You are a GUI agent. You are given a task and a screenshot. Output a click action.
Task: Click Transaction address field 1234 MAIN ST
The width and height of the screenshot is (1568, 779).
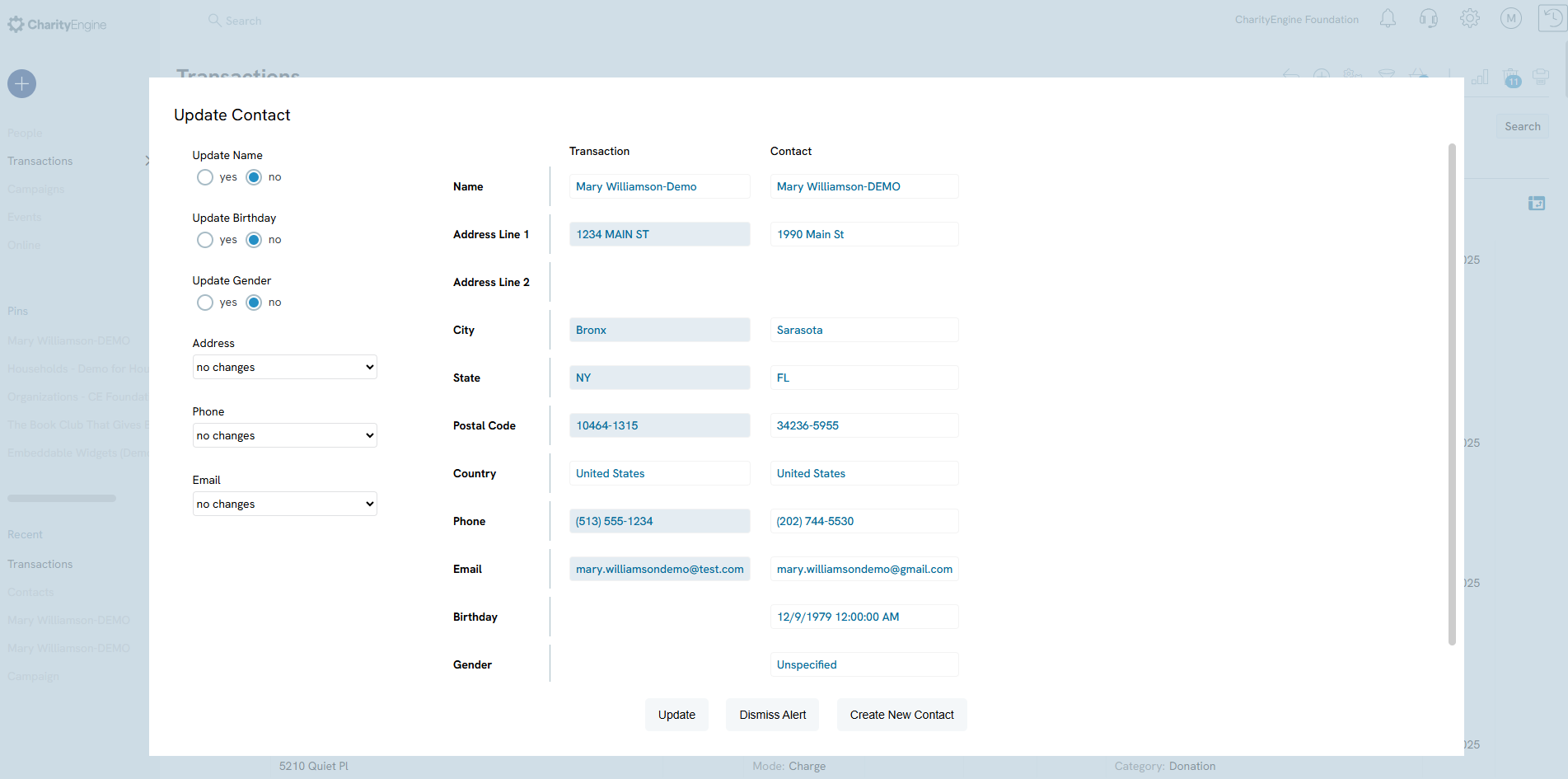[x=659, y=234]
